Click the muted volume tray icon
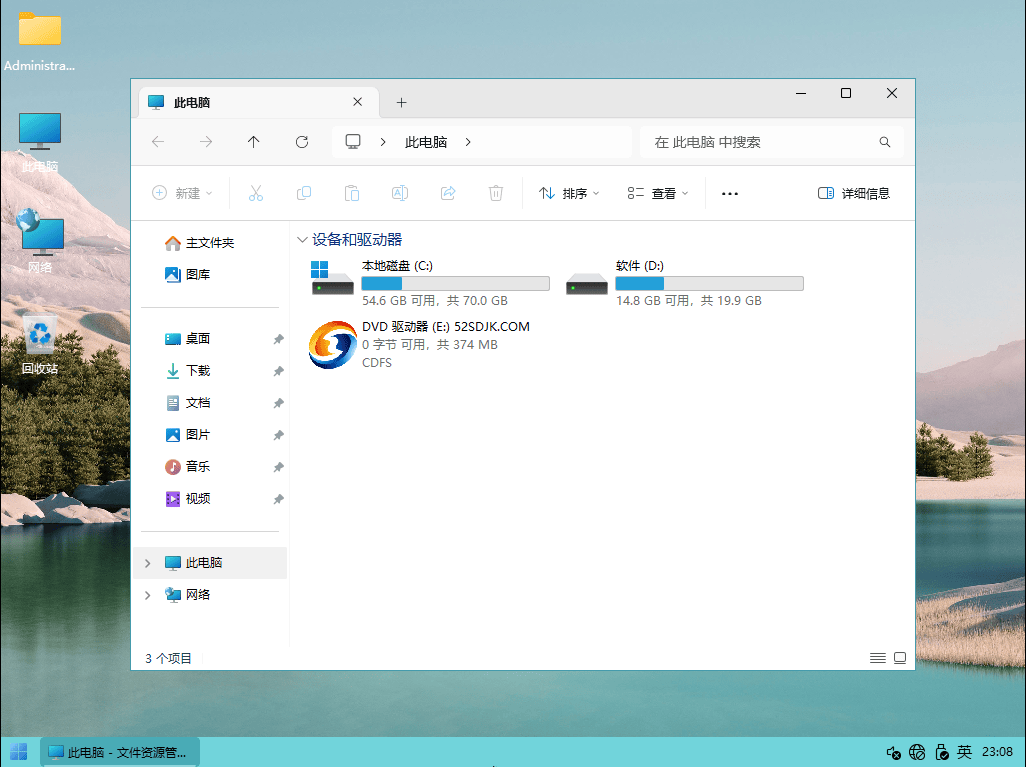The image size is (1026, 767). [x=893, y=753]
